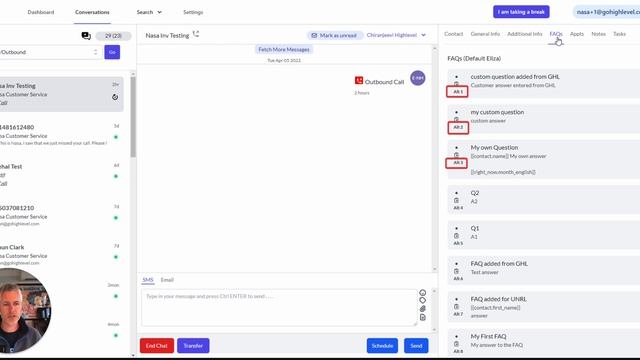This screenshot has width=640, height=360.
Task: Click the purple user avatar beside Outbound Call
Action: click(x=418, y=78)
